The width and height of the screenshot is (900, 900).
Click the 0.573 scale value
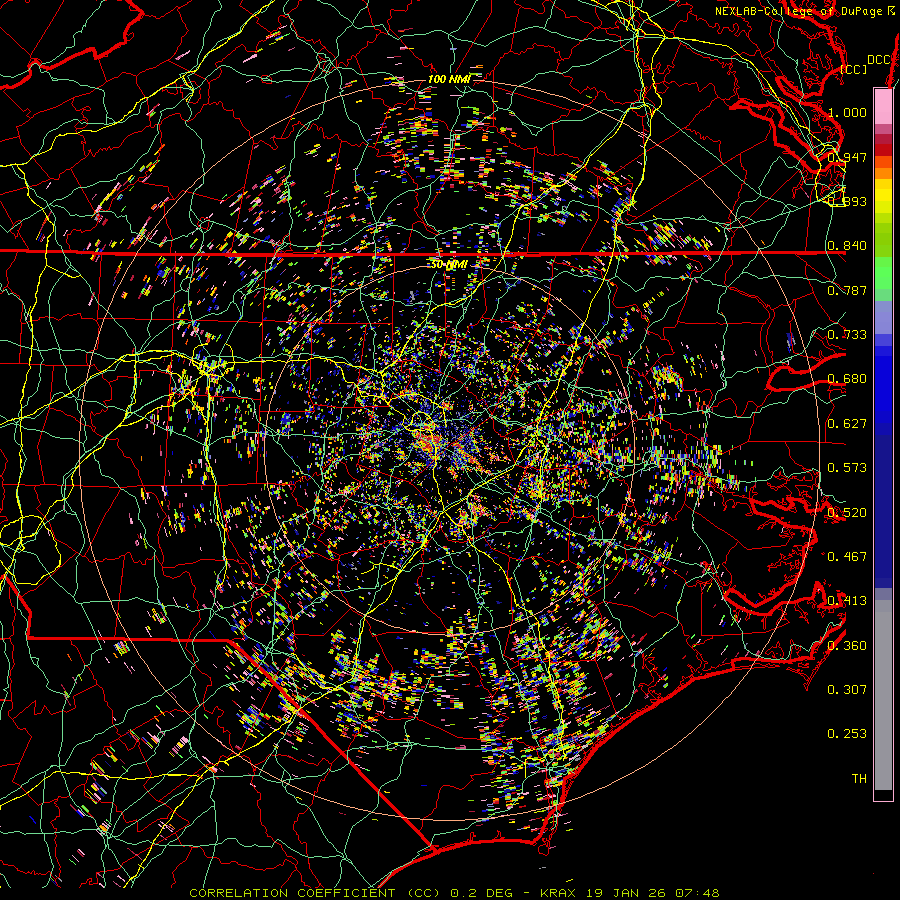click(x=847, y=468)
